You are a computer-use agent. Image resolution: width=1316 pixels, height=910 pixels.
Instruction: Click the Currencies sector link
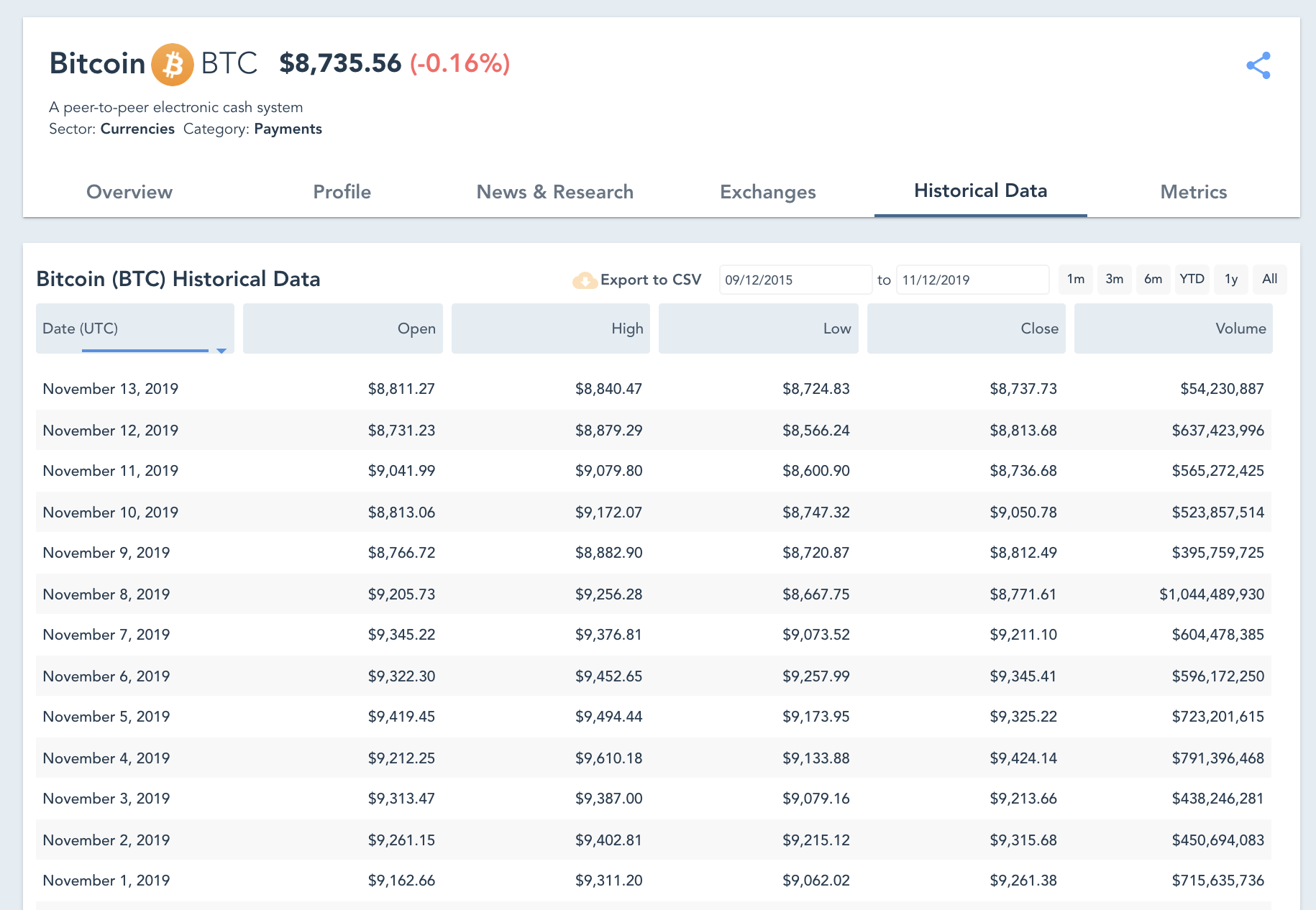pyautogui.click(x=137, y=129)
